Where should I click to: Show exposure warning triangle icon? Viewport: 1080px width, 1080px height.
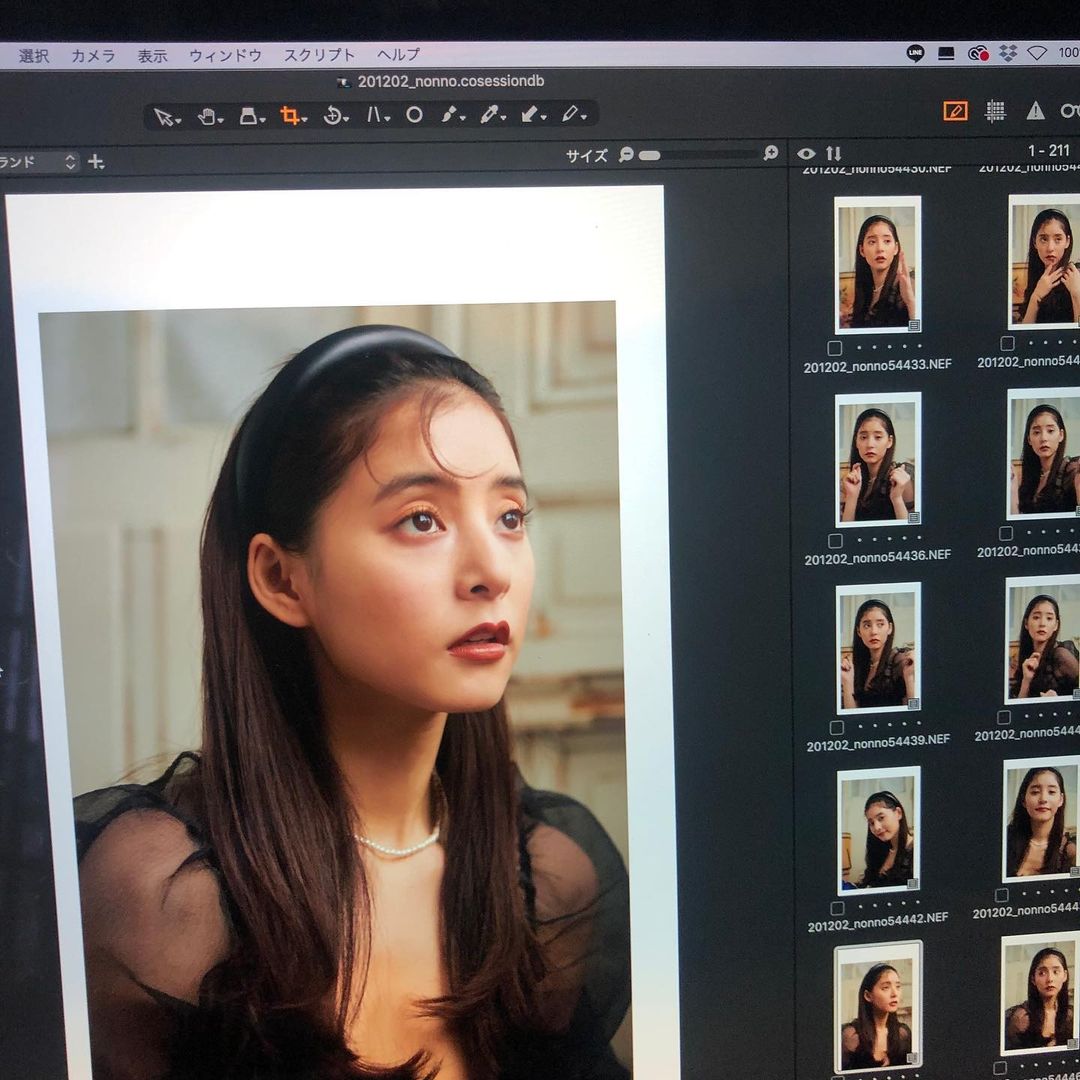(x=1035, y=111)
